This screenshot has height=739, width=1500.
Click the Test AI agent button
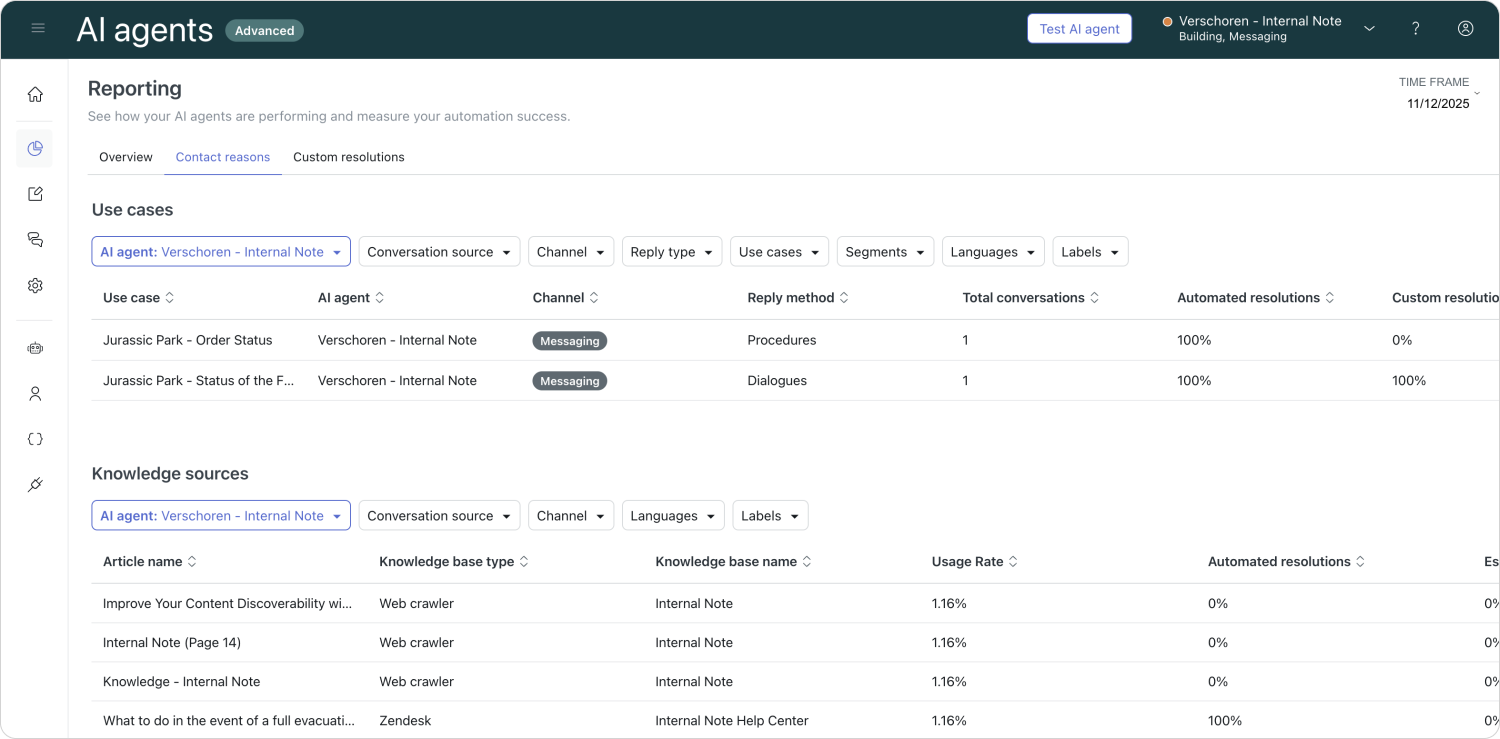point(1079,29)
